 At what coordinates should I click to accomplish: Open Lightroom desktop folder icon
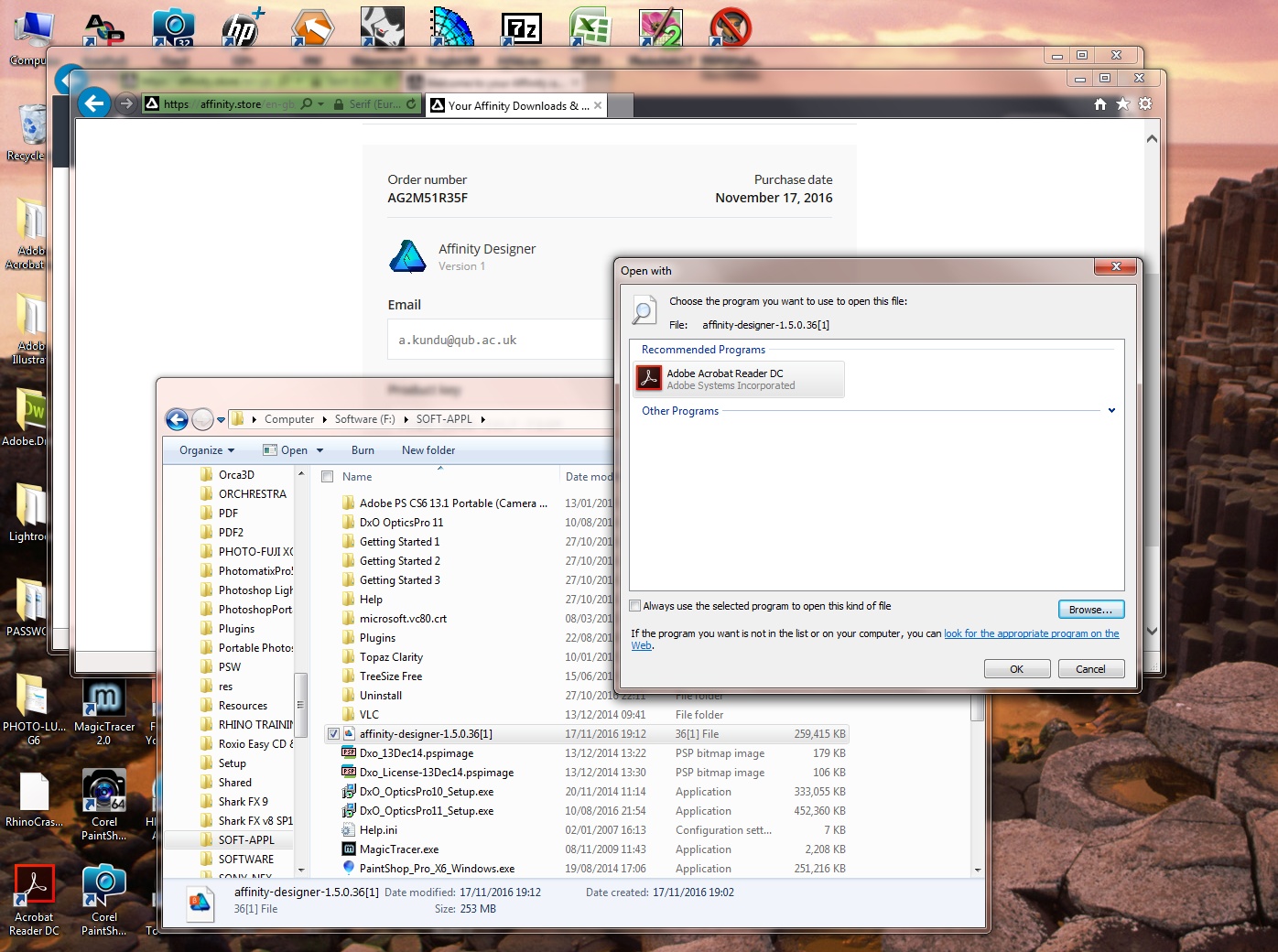29,511
